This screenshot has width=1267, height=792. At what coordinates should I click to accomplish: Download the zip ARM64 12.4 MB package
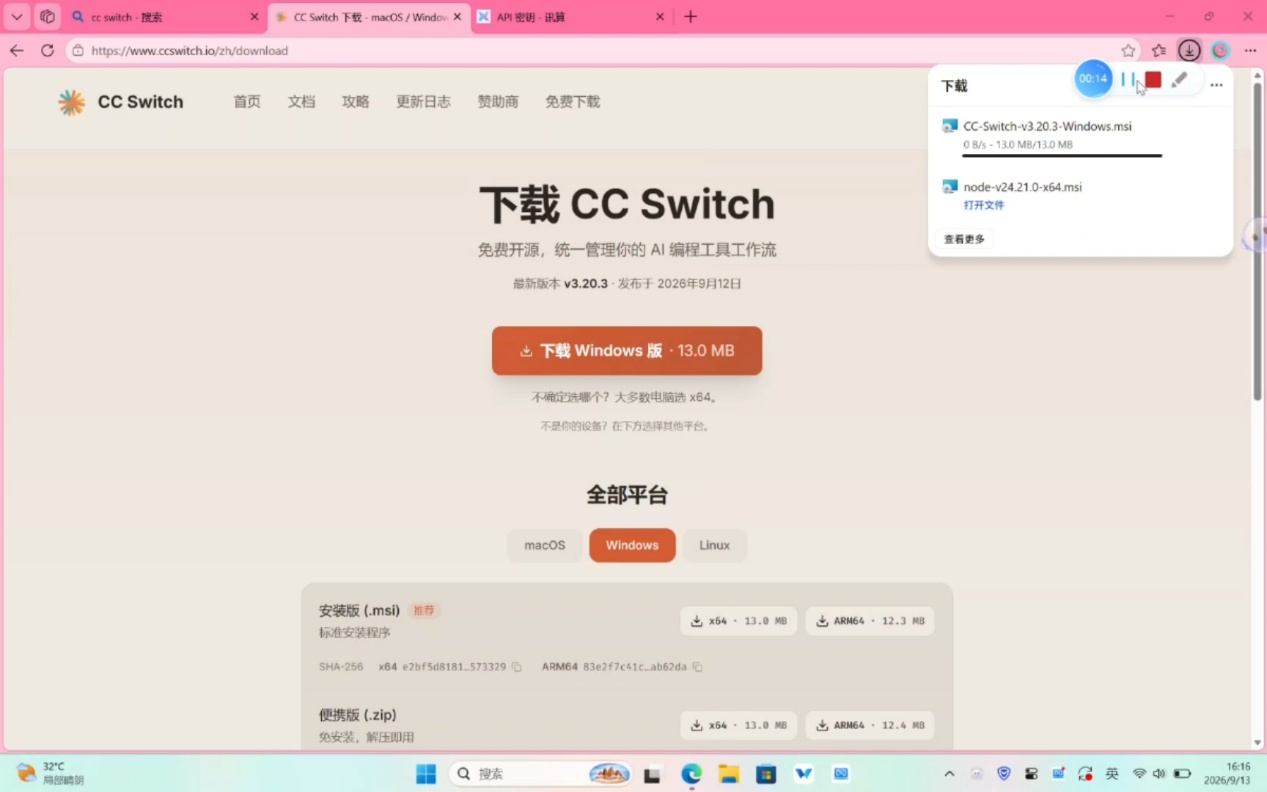coord(870,725)
